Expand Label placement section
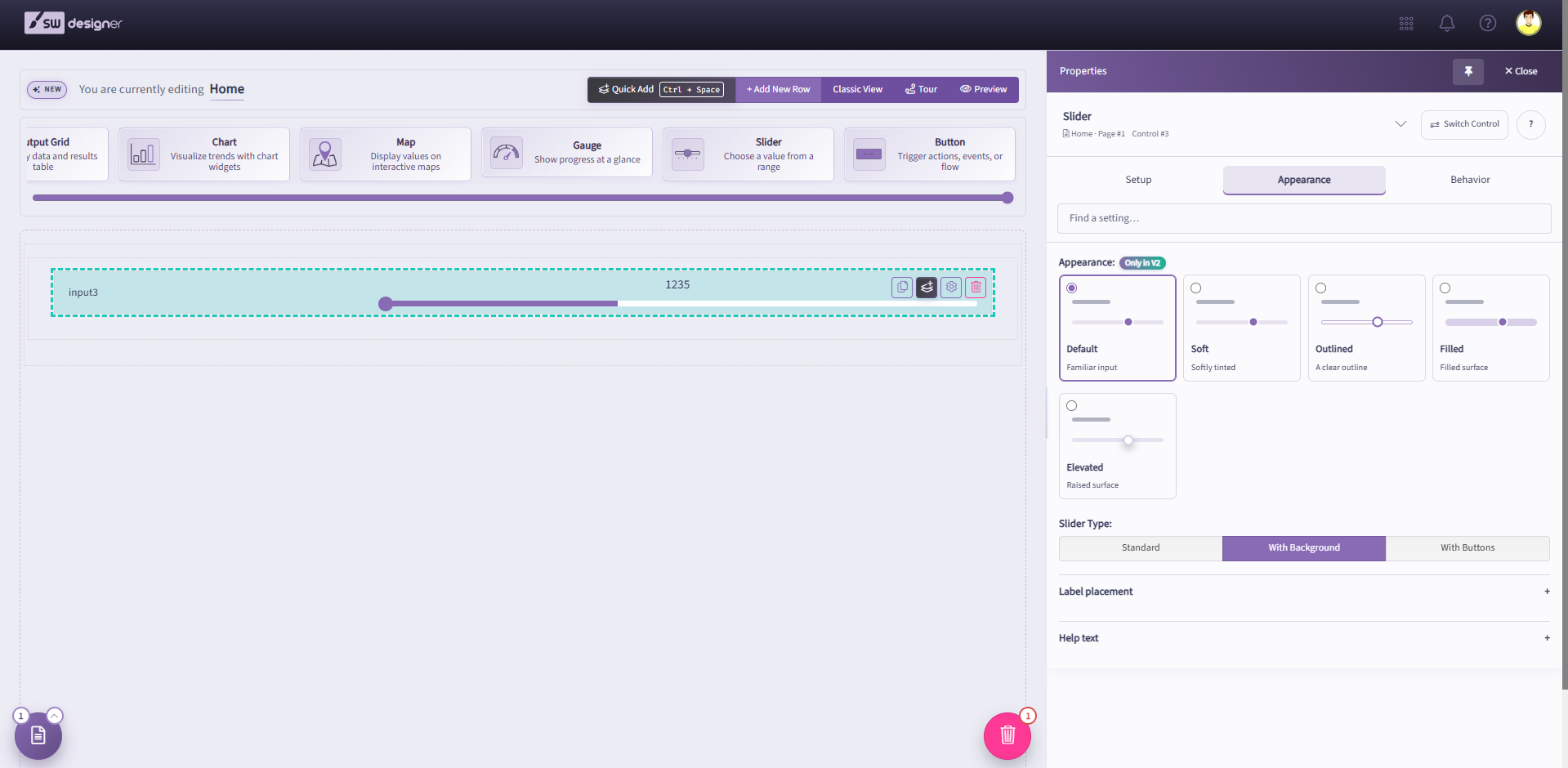The image size is (1568, 768). click(1304, 592)
